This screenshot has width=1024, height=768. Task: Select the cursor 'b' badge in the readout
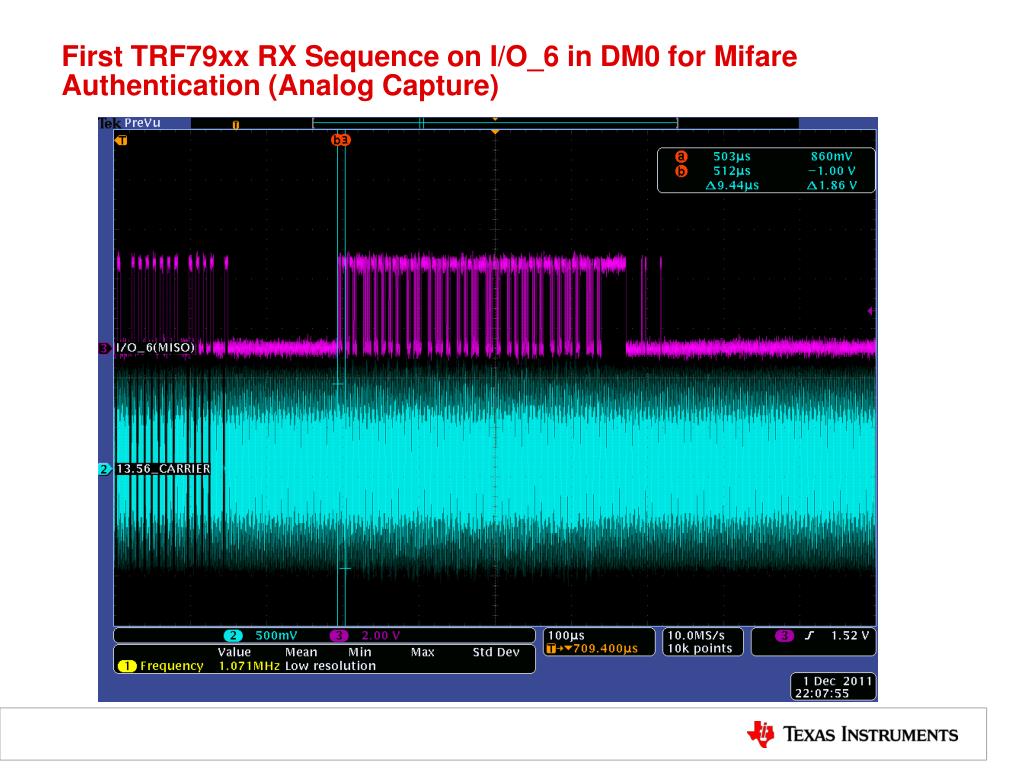[x=681, y=171]
